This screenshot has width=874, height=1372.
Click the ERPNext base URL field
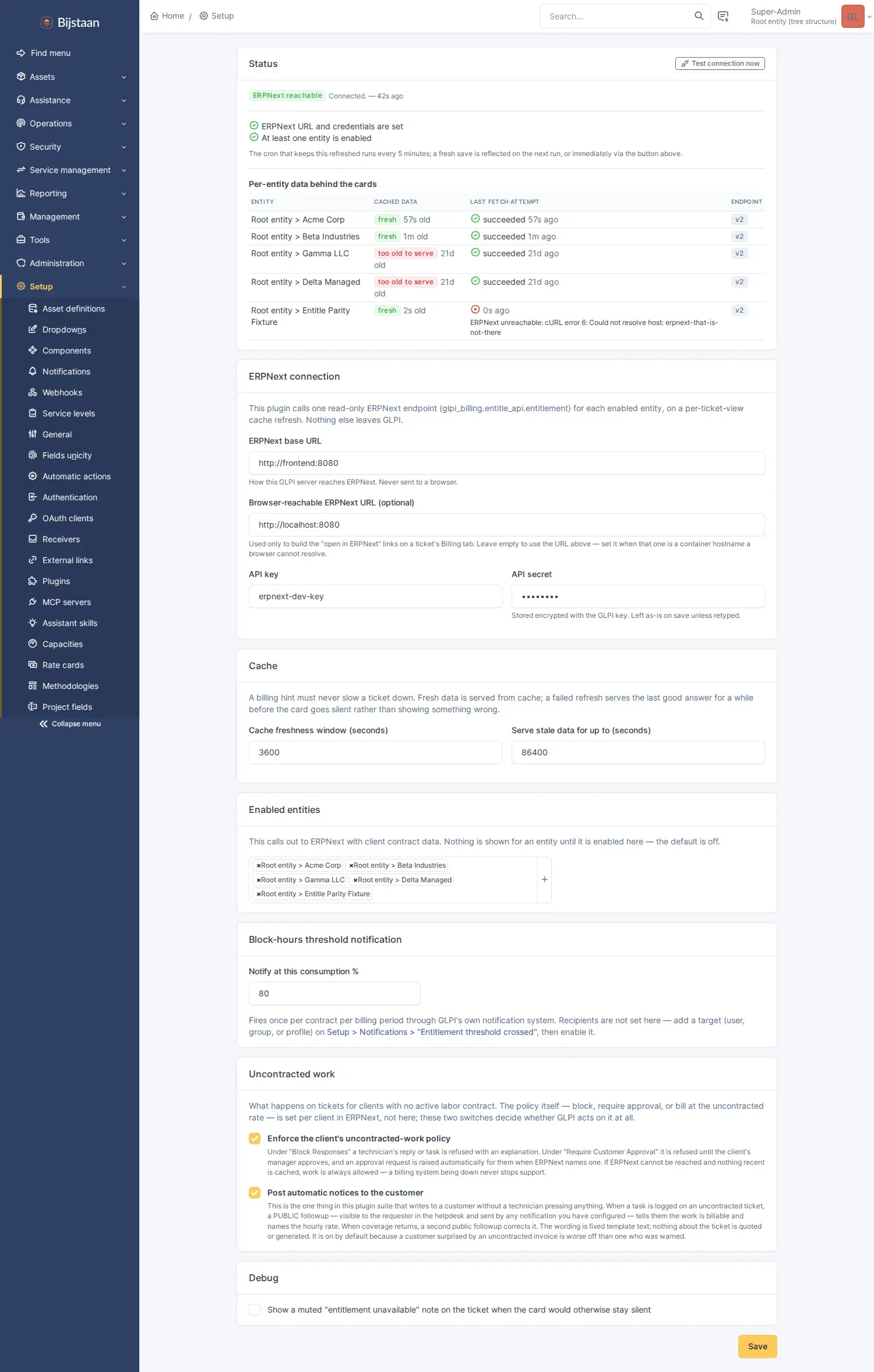pyautogui.click(x=507, y=463)
